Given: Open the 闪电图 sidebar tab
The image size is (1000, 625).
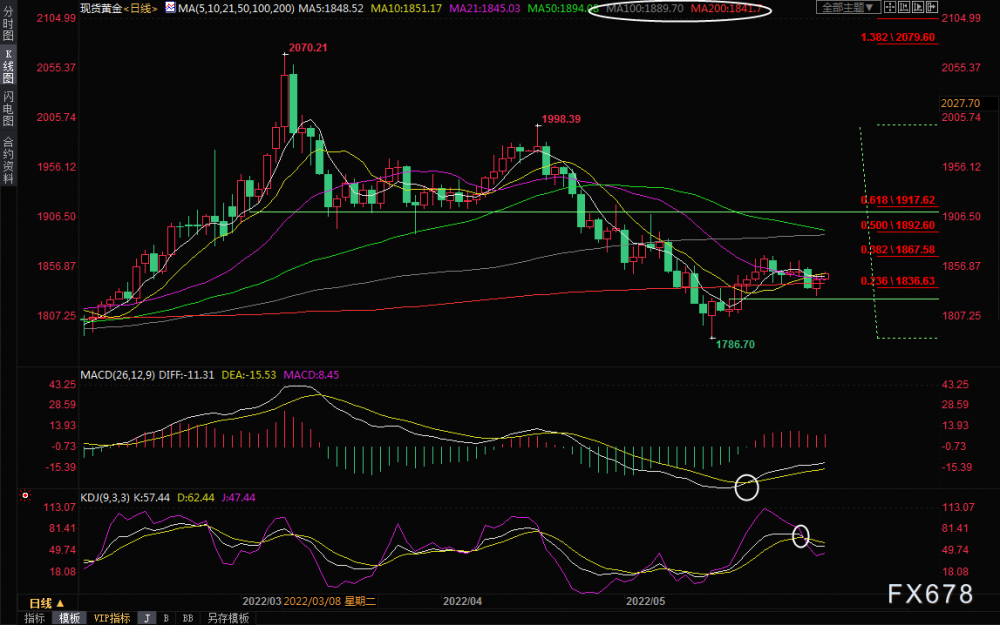Looking at the screenshot, I should pos(8,108).
